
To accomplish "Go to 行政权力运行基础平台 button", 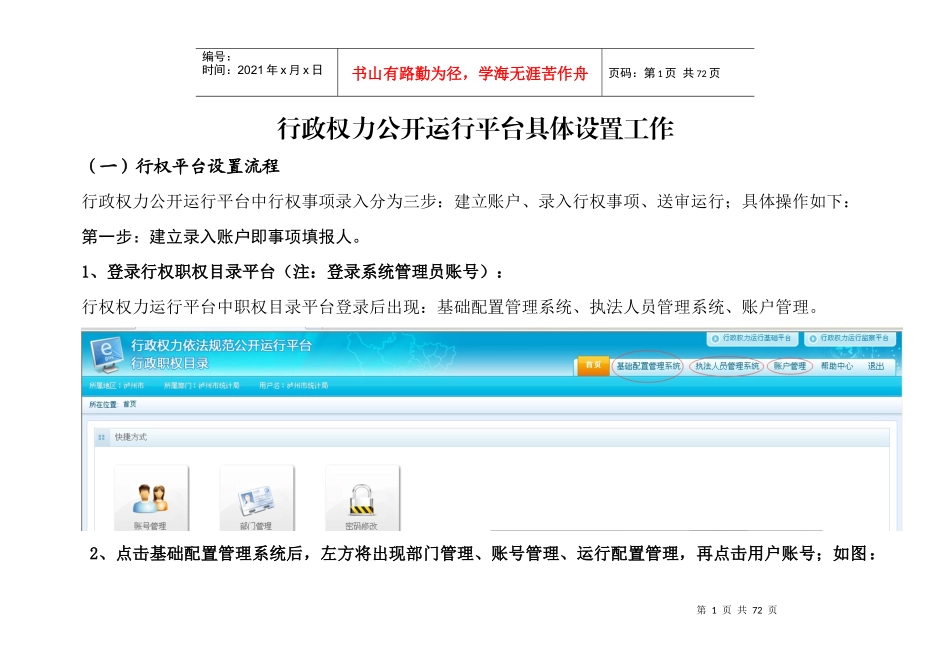I will point(752,338).
